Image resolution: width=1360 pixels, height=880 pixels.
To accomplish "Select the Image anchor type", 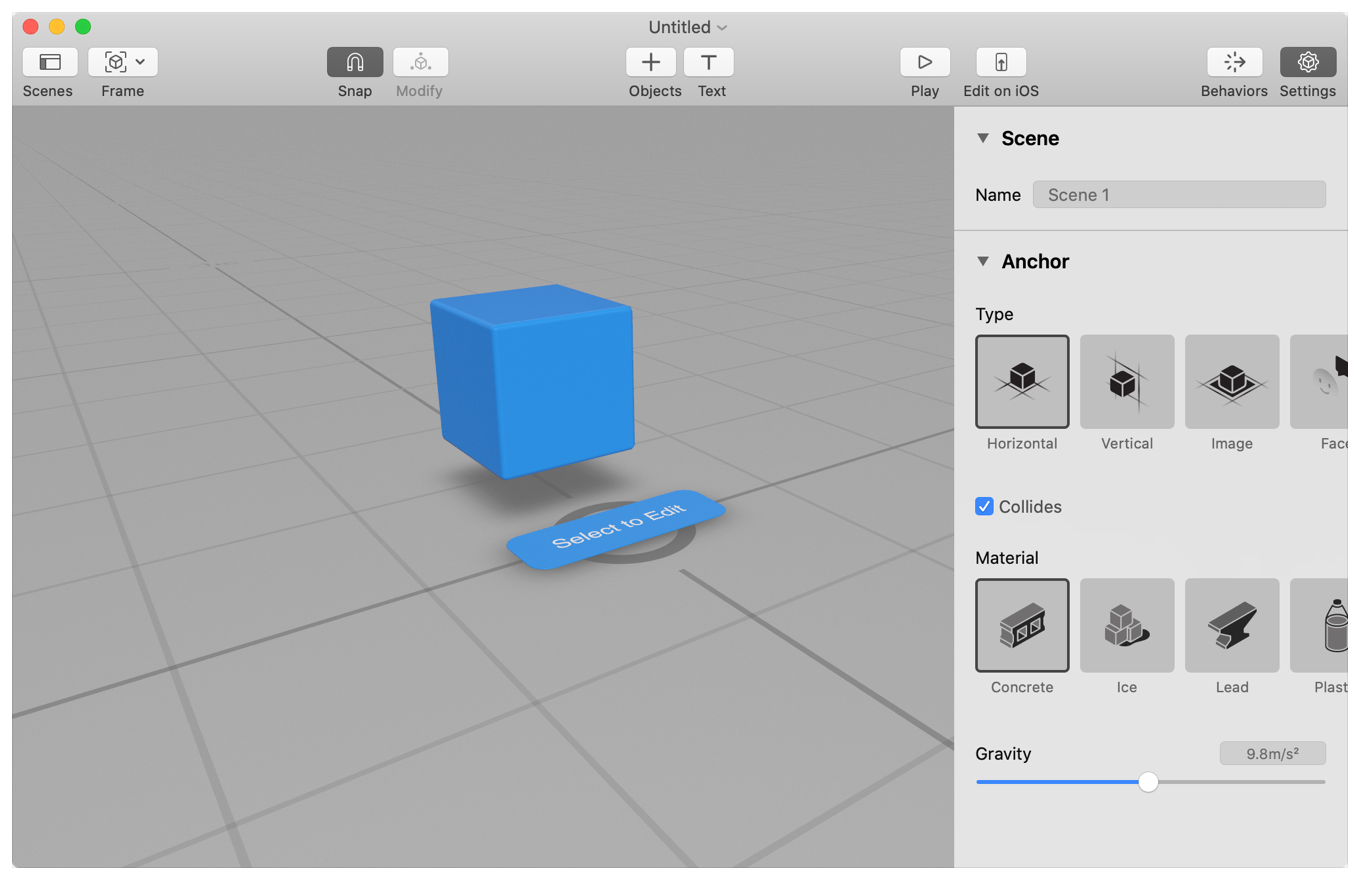I will (1232, 381).
